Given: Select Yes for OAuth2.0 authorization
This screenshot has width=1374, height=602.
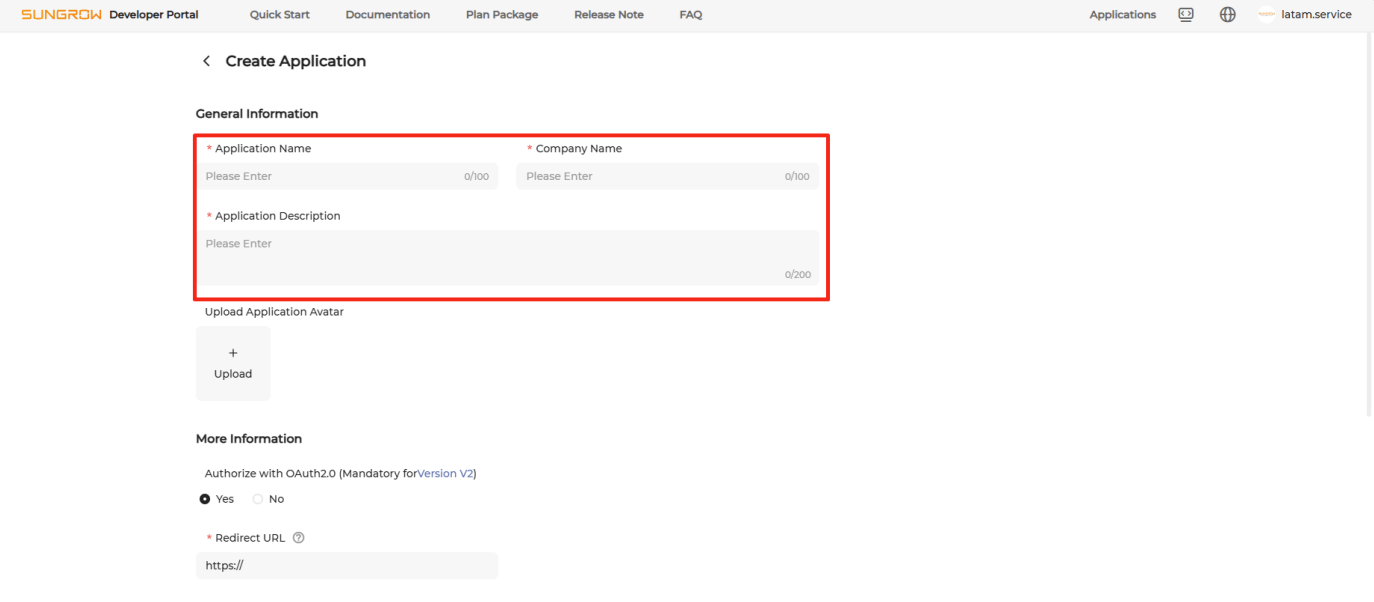Looking at the screenshot, I should coord(205,499).
